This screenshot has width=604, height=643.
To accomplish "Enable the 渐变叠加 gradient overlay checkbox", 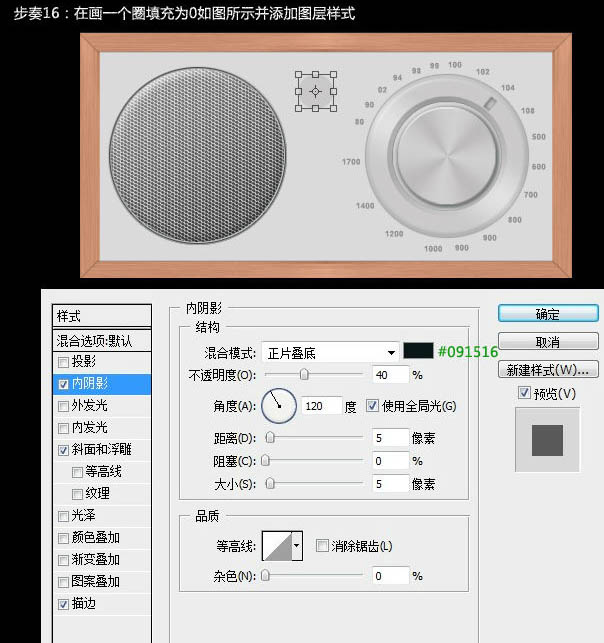I will point(63,560).
